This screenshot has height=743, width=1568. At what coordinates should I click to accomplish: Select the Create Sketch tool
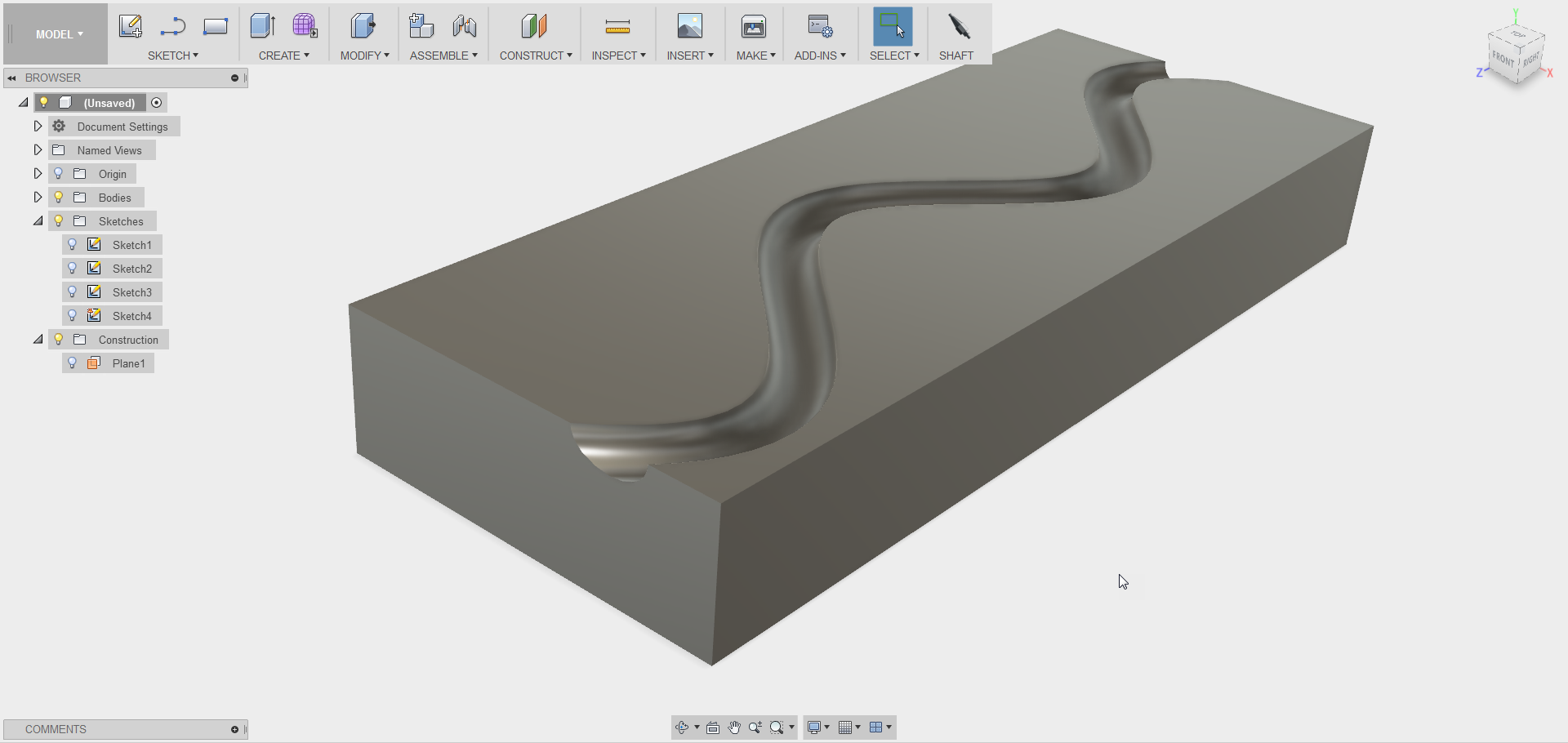click(x=131, y=25)
